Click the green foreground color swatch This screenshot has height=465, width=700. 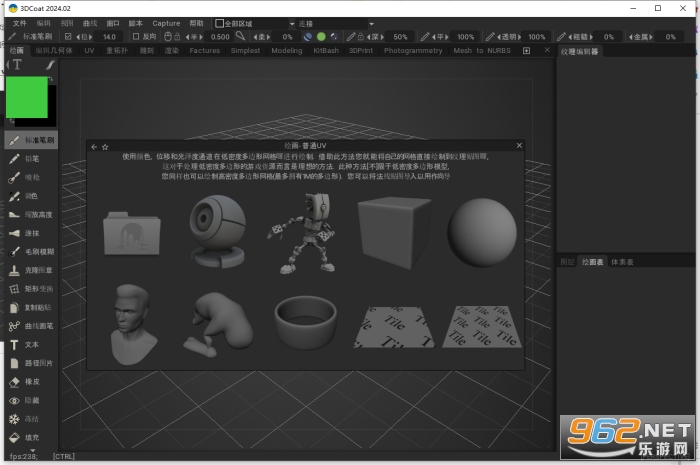[27, 97]
